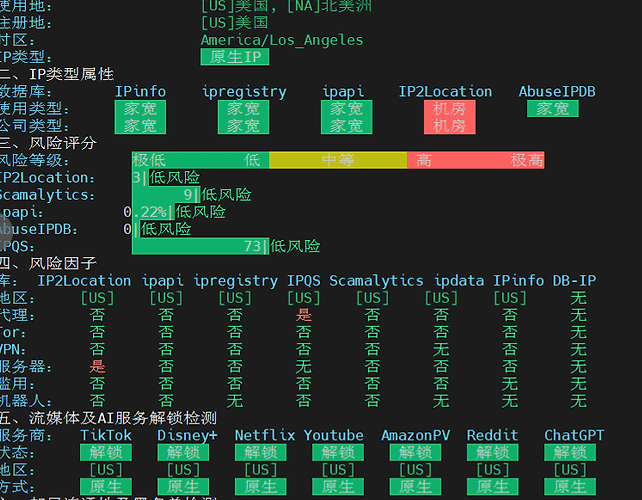
Task: Click the 极高 label on risk scale
Action: [527, 160]
